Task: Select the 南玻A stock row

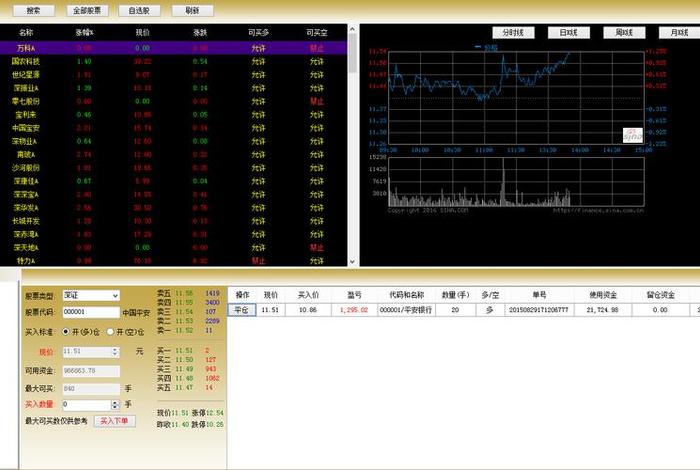Action: tap(173, 154)
